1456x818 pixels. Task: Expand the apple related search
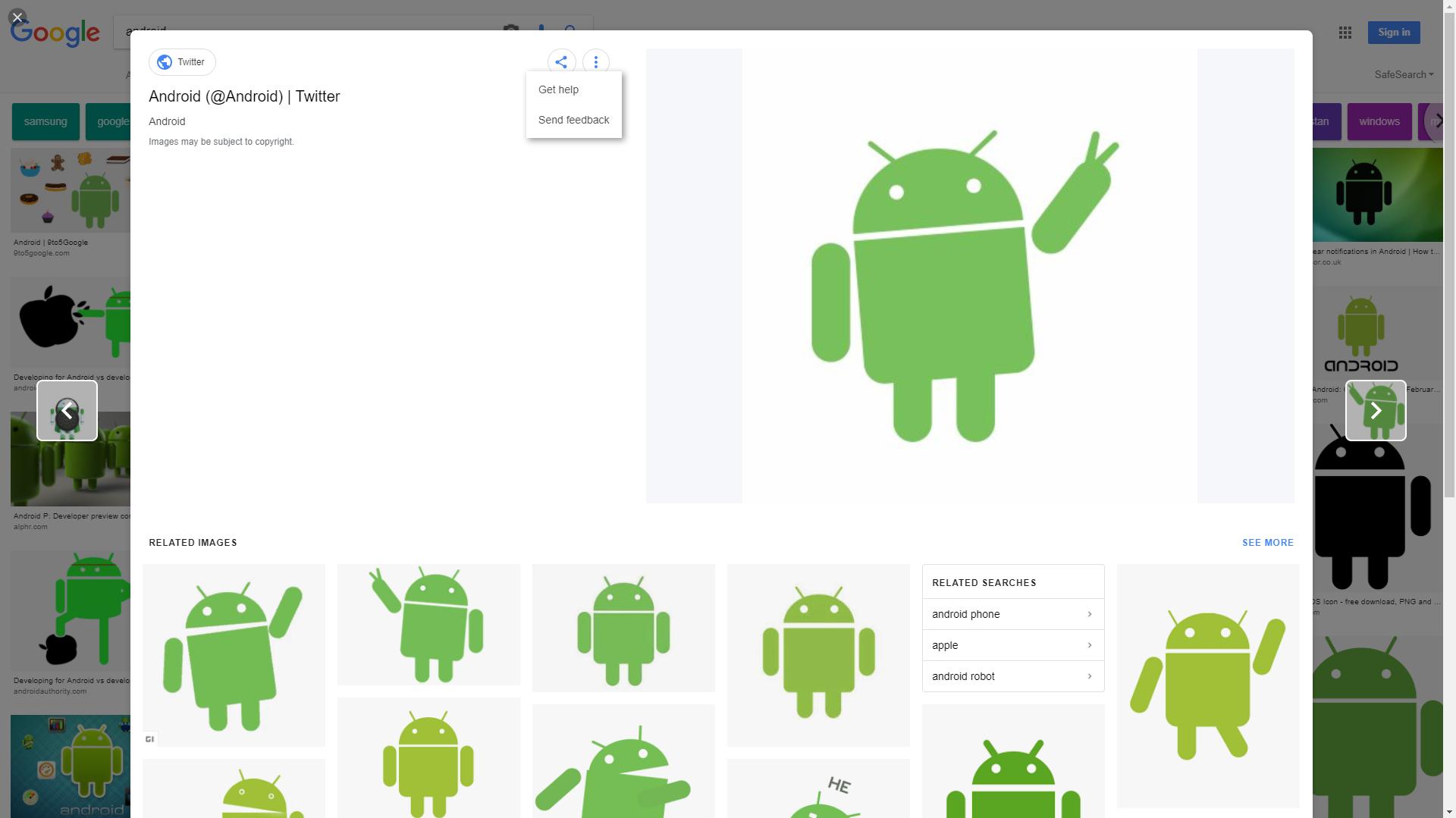(x=1012, y=645)
